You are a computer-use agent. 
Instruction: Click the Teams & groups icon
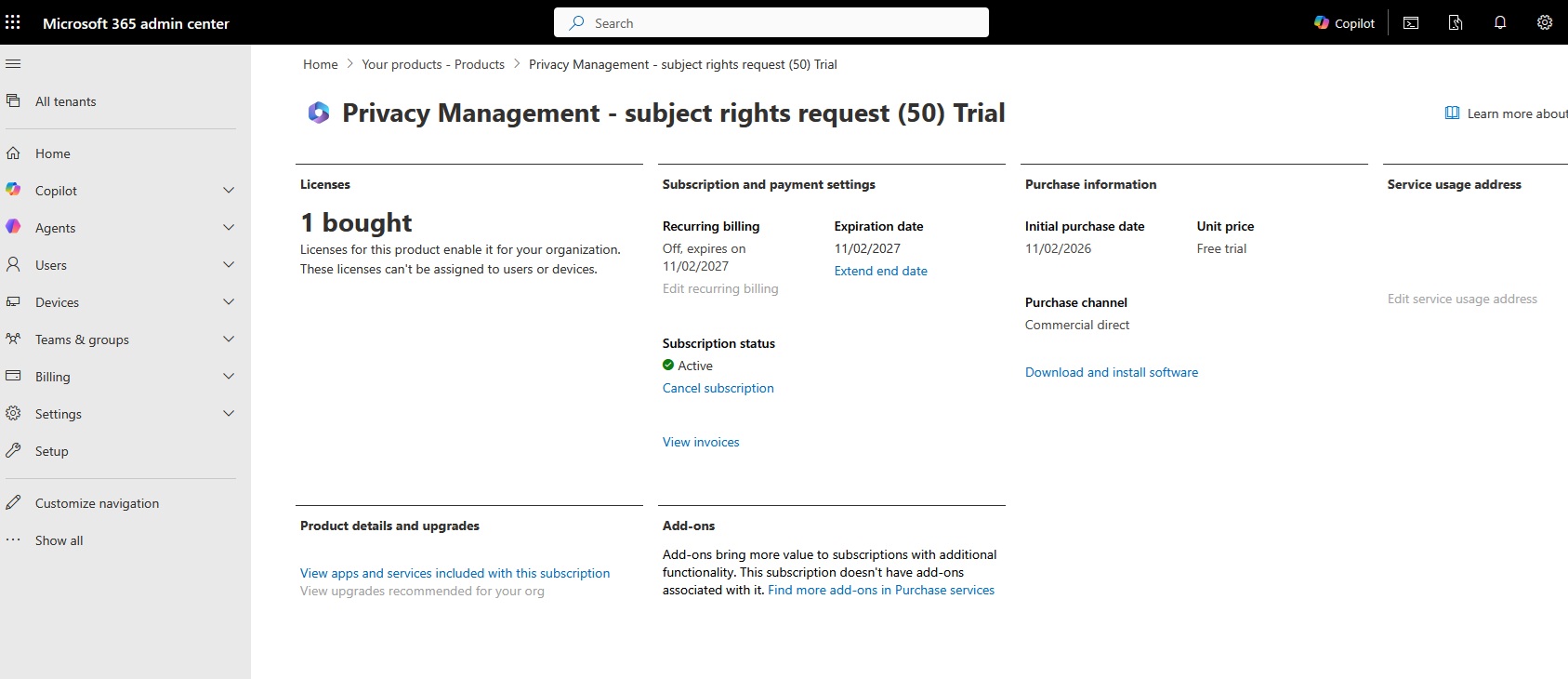[x=13, y=339]
